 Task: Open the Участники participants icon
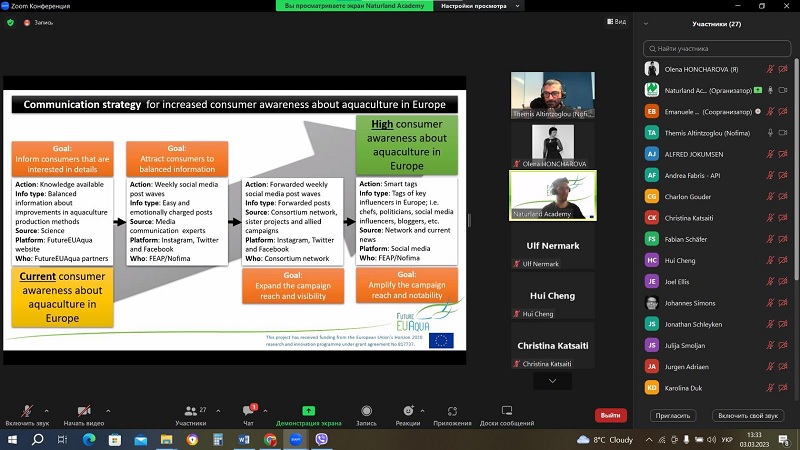pos(191,411)
